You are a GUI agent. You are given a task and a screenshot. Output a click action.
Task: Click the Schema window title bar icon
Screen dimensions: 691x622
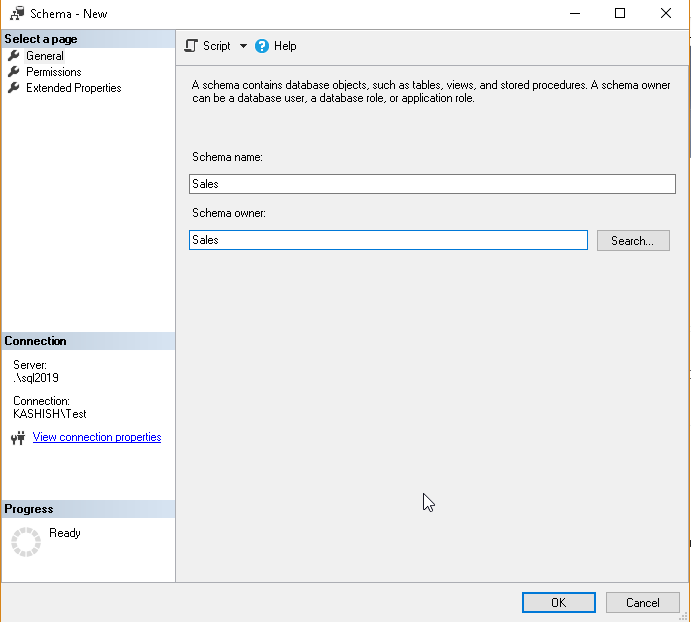pos(17,14)
